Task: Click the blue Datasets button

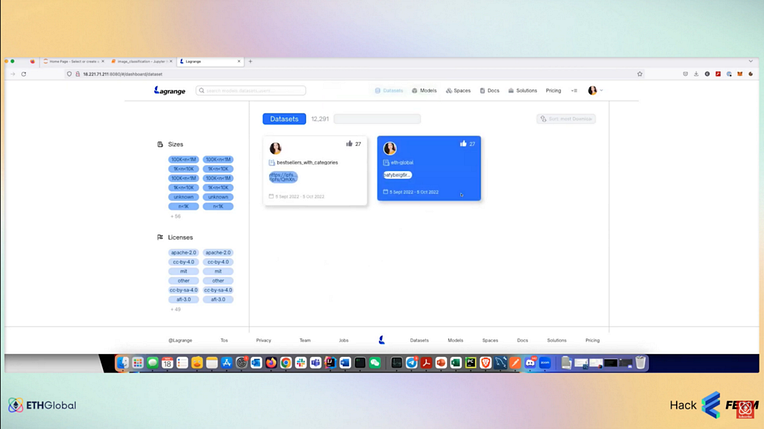Action: point(284,119)
